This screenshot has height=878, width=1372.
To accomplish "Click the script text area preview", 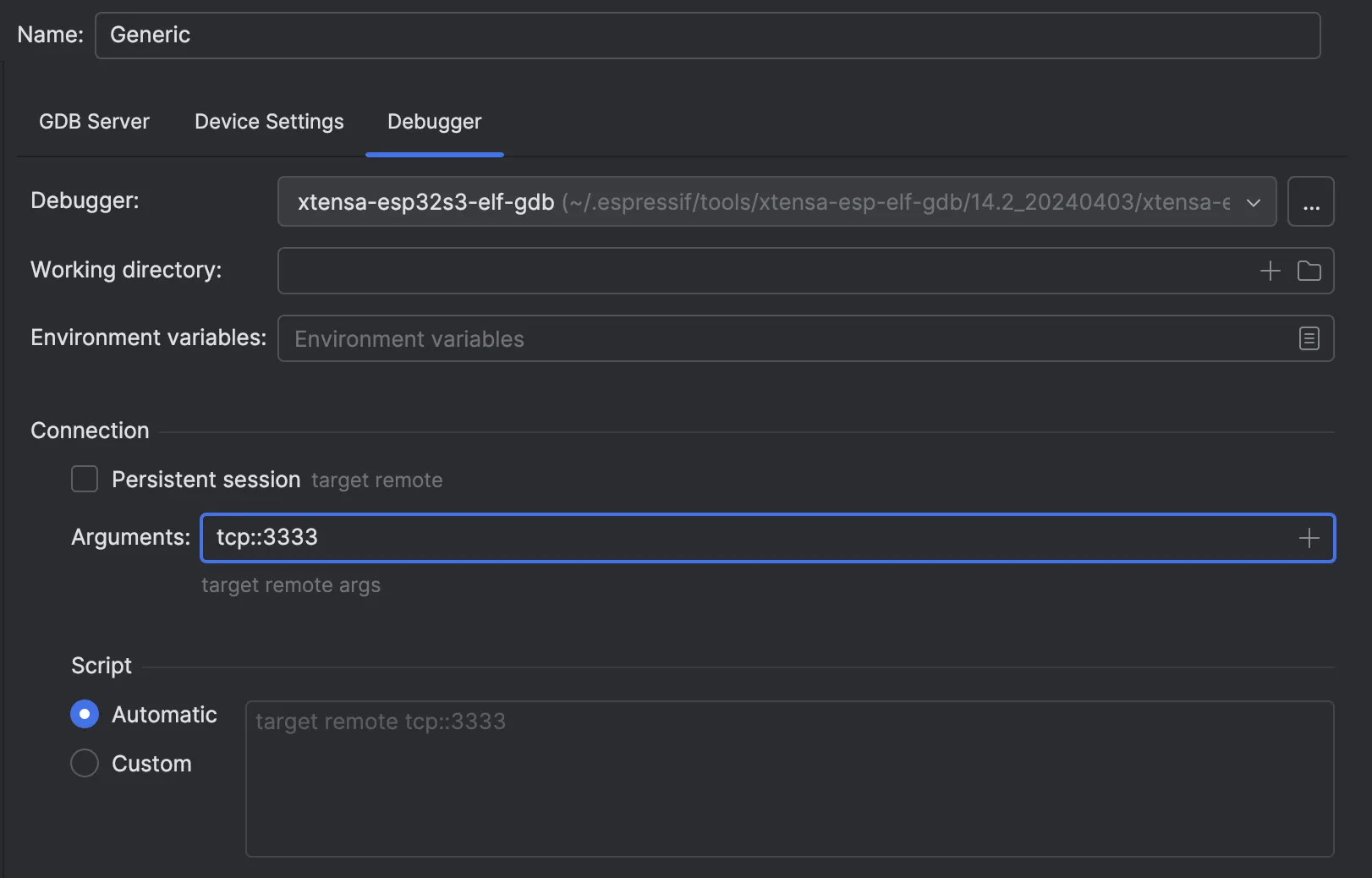I will [788, 778].
